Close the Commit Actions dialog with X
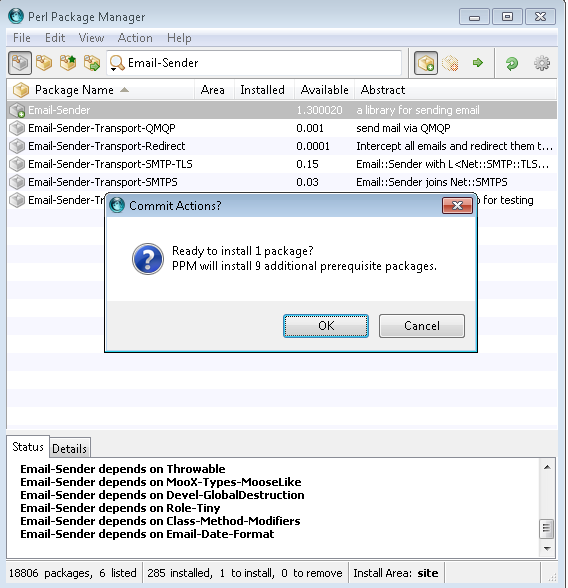This screenshot has height=588, width=568. point(457,206)
